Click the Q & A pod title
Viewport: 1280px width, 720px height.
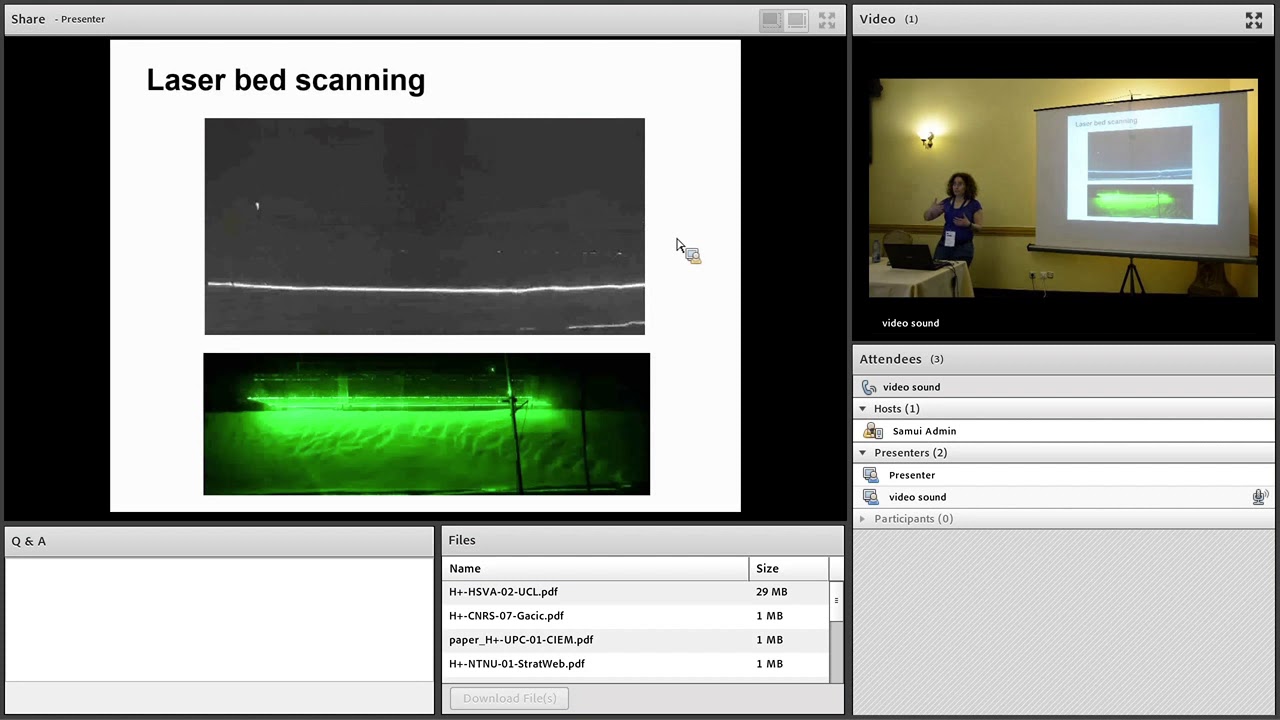click(29, 541)
